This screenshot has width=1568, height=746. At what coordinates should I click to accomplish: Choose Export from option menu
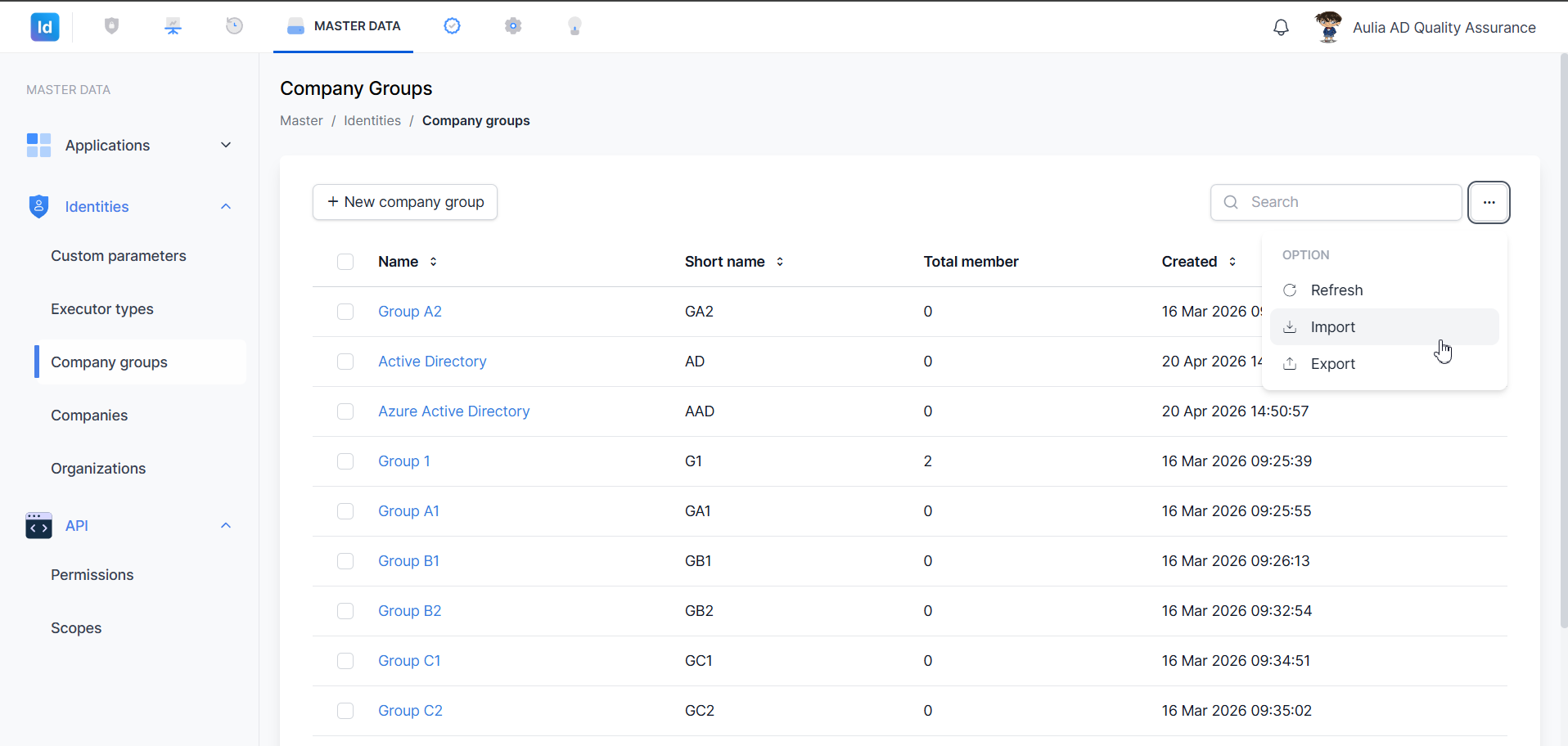pyautogui.click(x=1385, y=364)
